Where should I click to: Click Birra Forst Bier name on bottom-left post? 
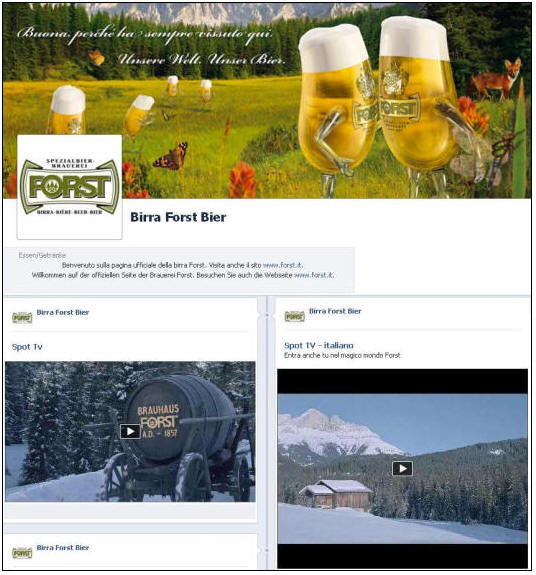[63, 547]
